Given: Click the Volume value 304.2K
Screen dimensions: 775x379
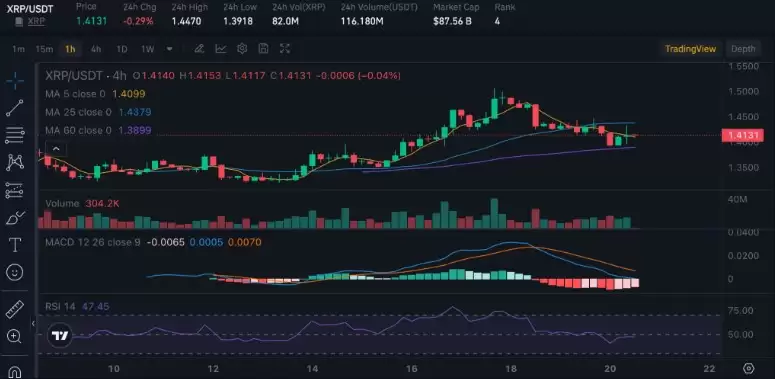Looking at the screenshot, I should [x=102, y=204].
